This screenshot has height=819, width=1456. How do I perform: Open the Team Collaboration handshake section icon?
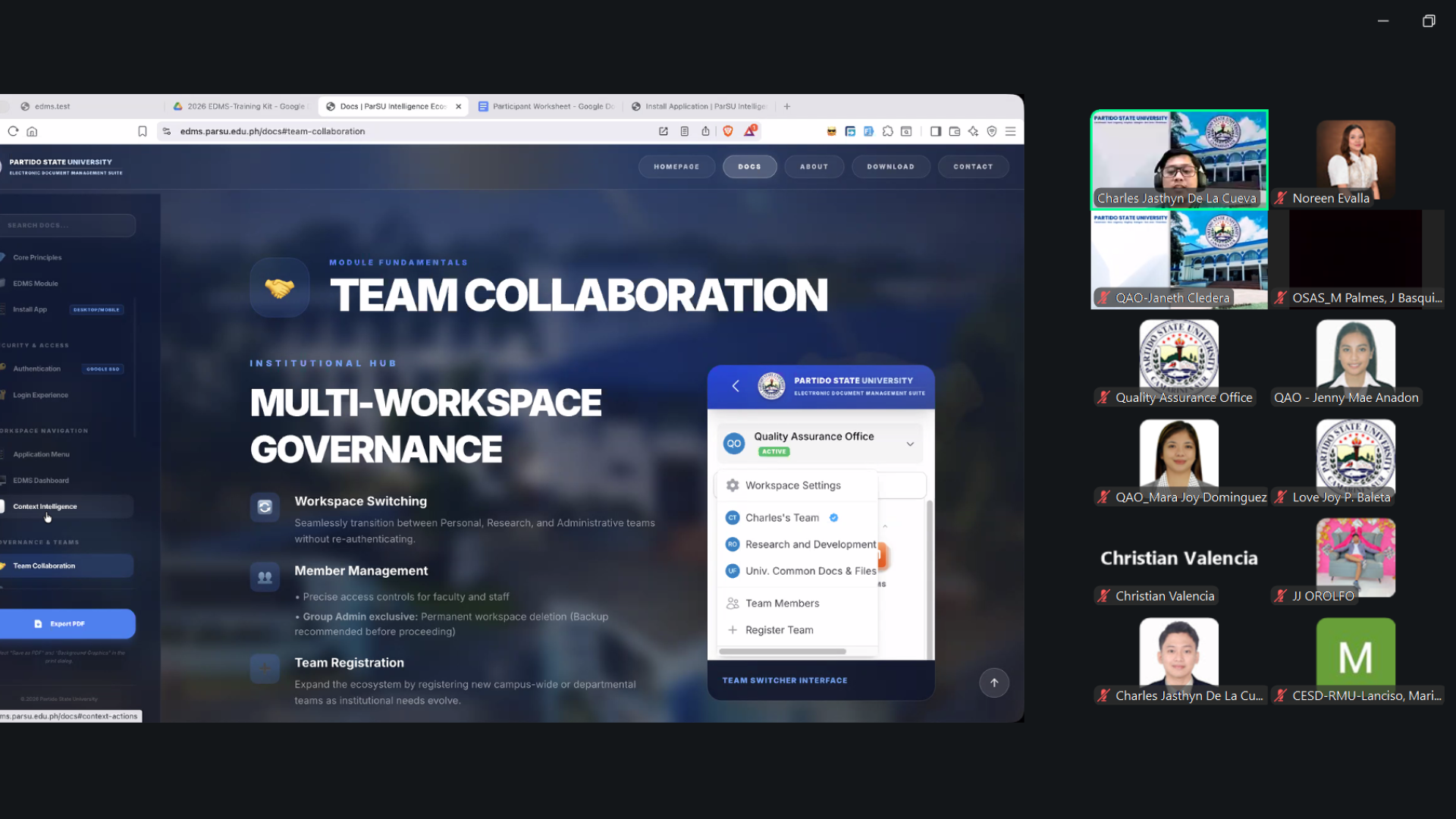click(x=279, y=287)
